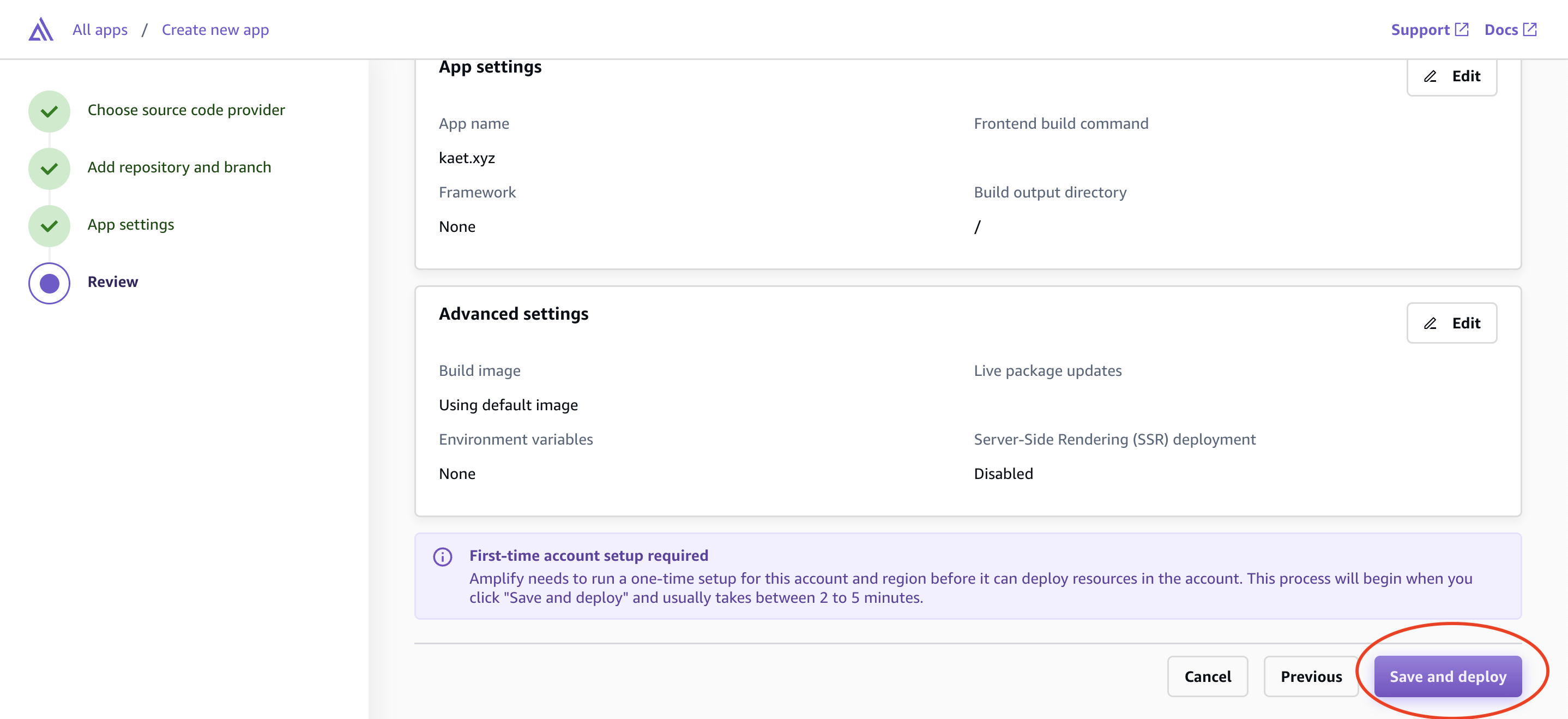Go back with the Previous button
The width and height of the screenshot is (1568, 719).
tap(1311, 676)
